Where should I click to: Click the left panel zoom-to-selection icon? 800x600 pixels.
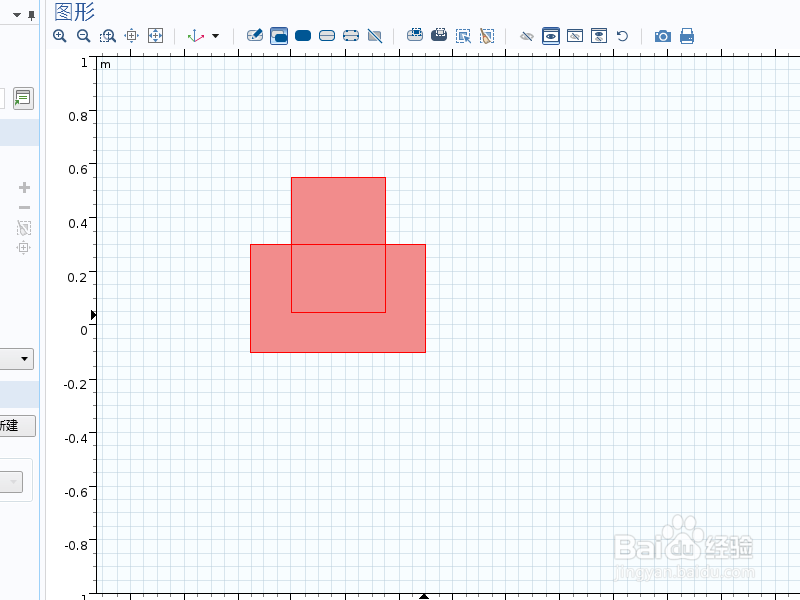pyautogui.click(x=23, y=247)
